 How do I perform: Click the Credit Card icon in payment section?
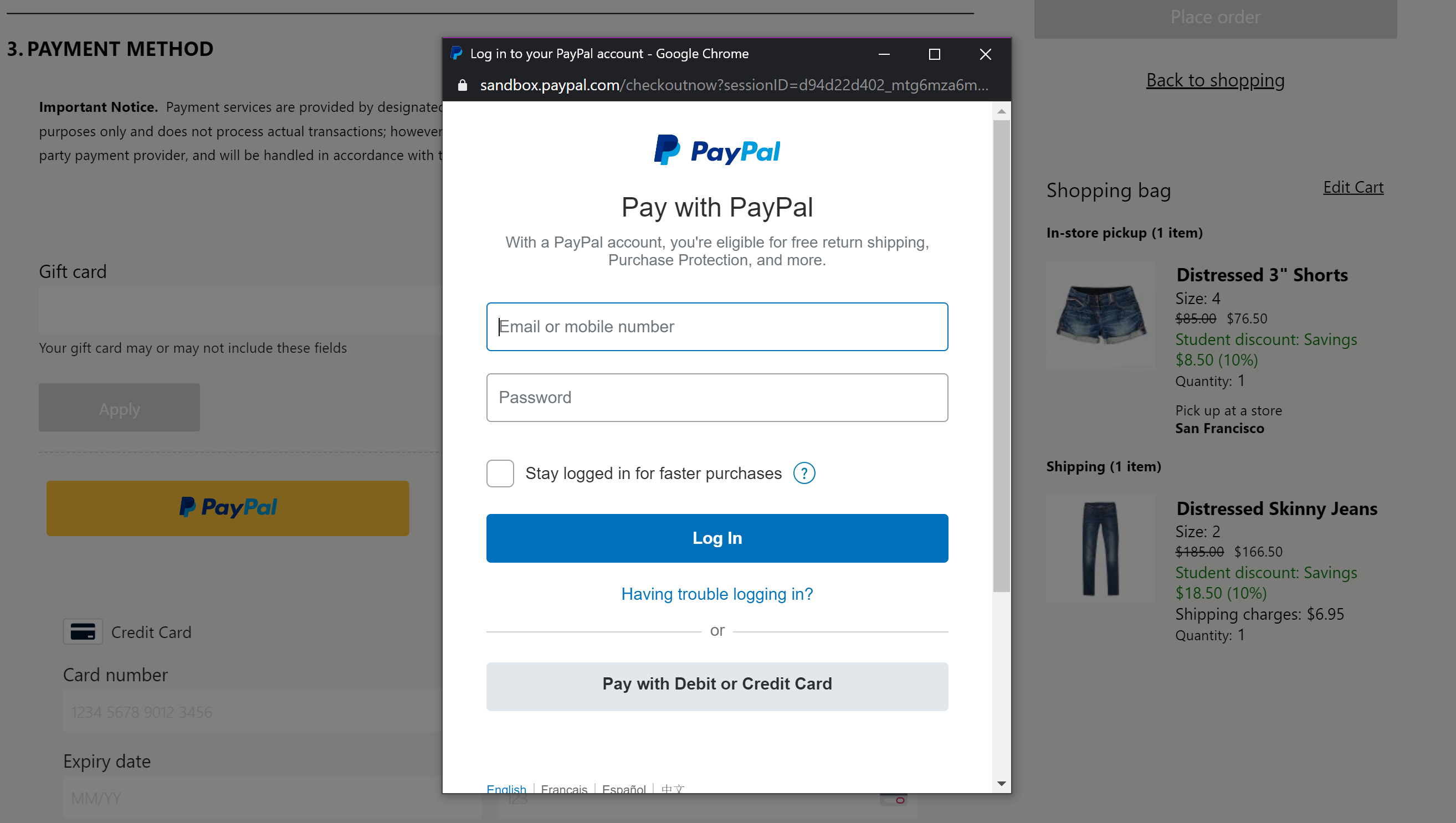(x=82, y=632)
